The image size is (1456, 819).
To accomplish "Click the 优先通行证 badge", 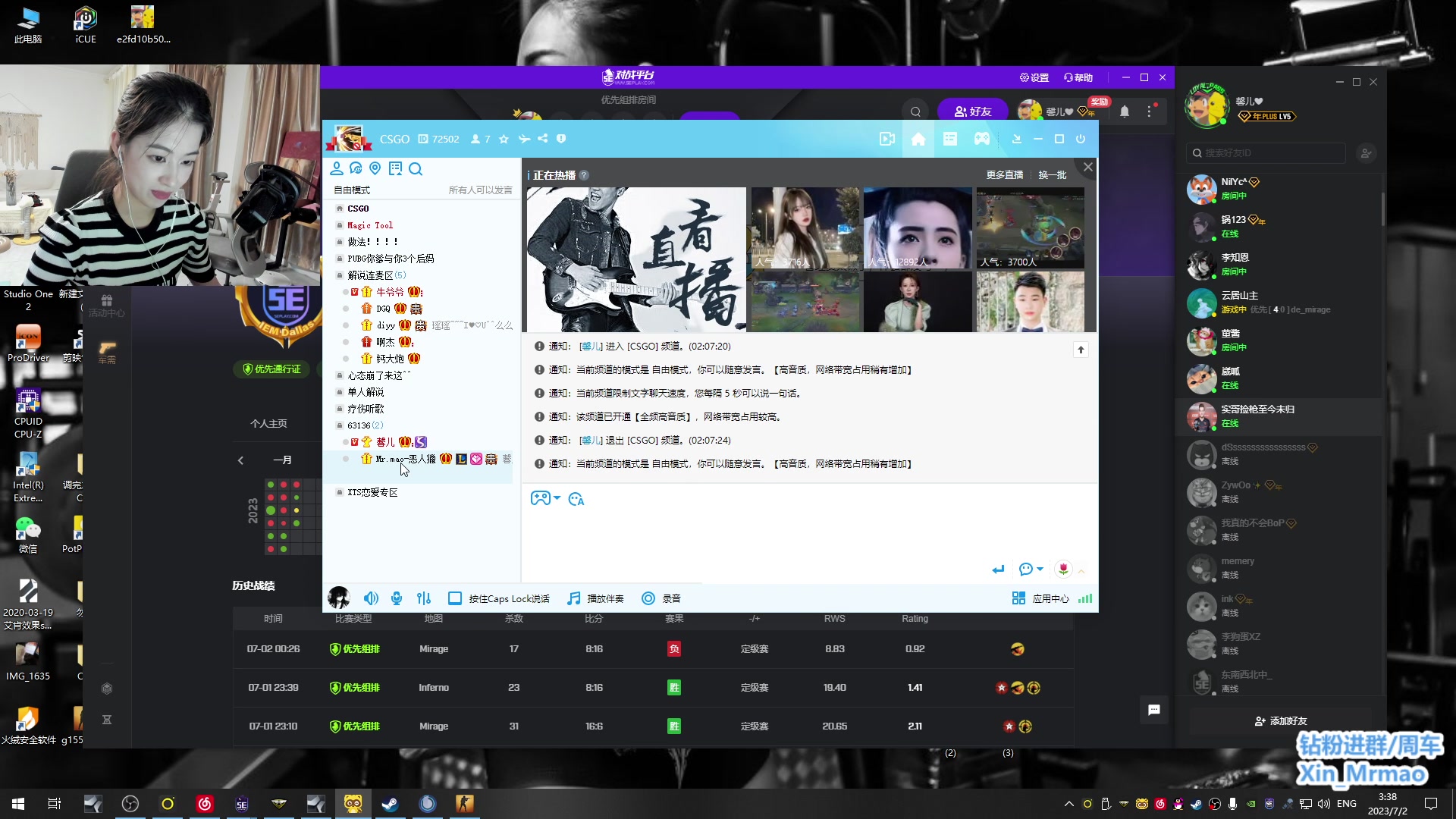I will pos(271,369).
